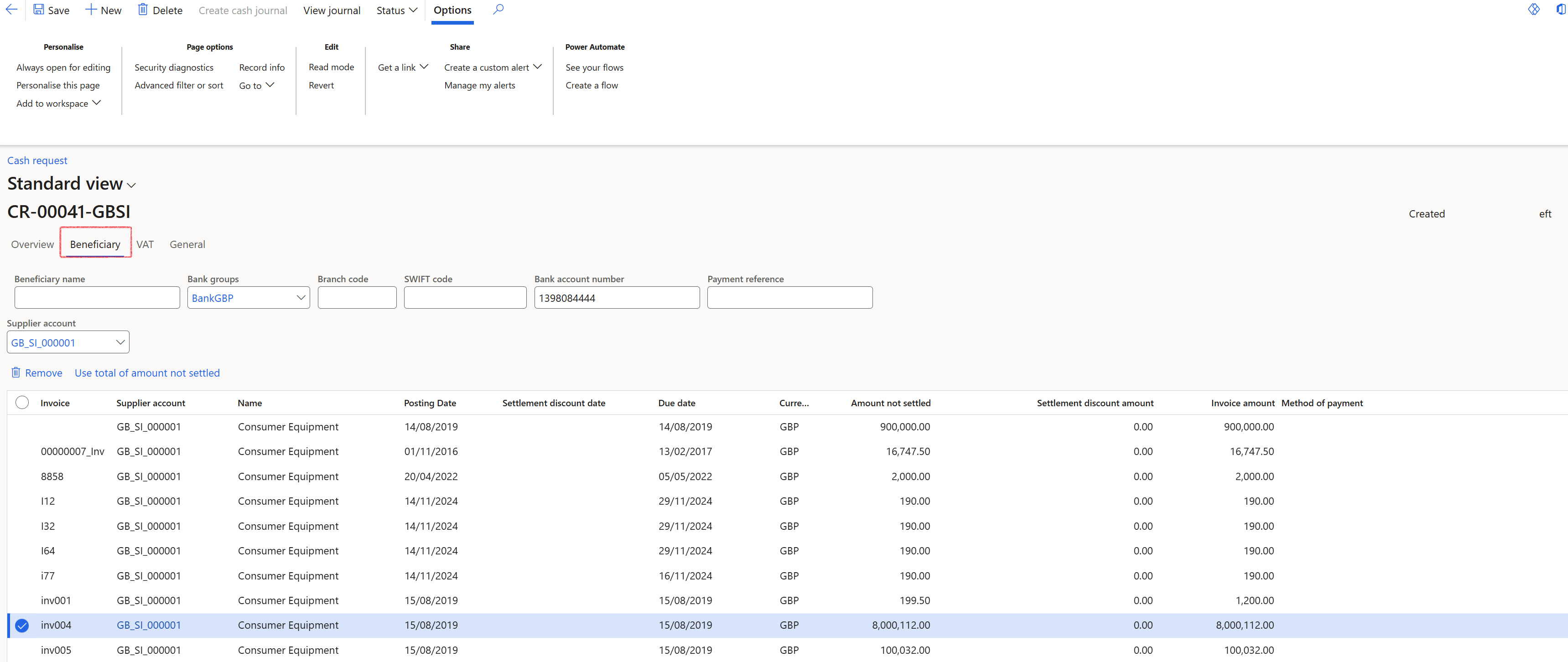Click Manage my alerts
Viewport: 1568px width, 662px height.
[480, 85]
